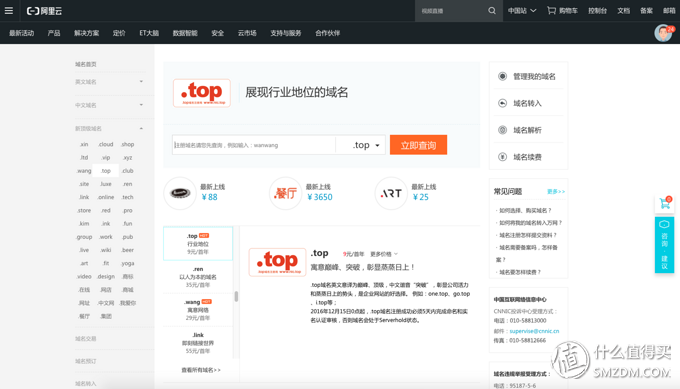Image resolution: width=680 pixels, height=389 pixels.
Task: Click 域名交易 in sidebar
Action: tap(85, 339)
